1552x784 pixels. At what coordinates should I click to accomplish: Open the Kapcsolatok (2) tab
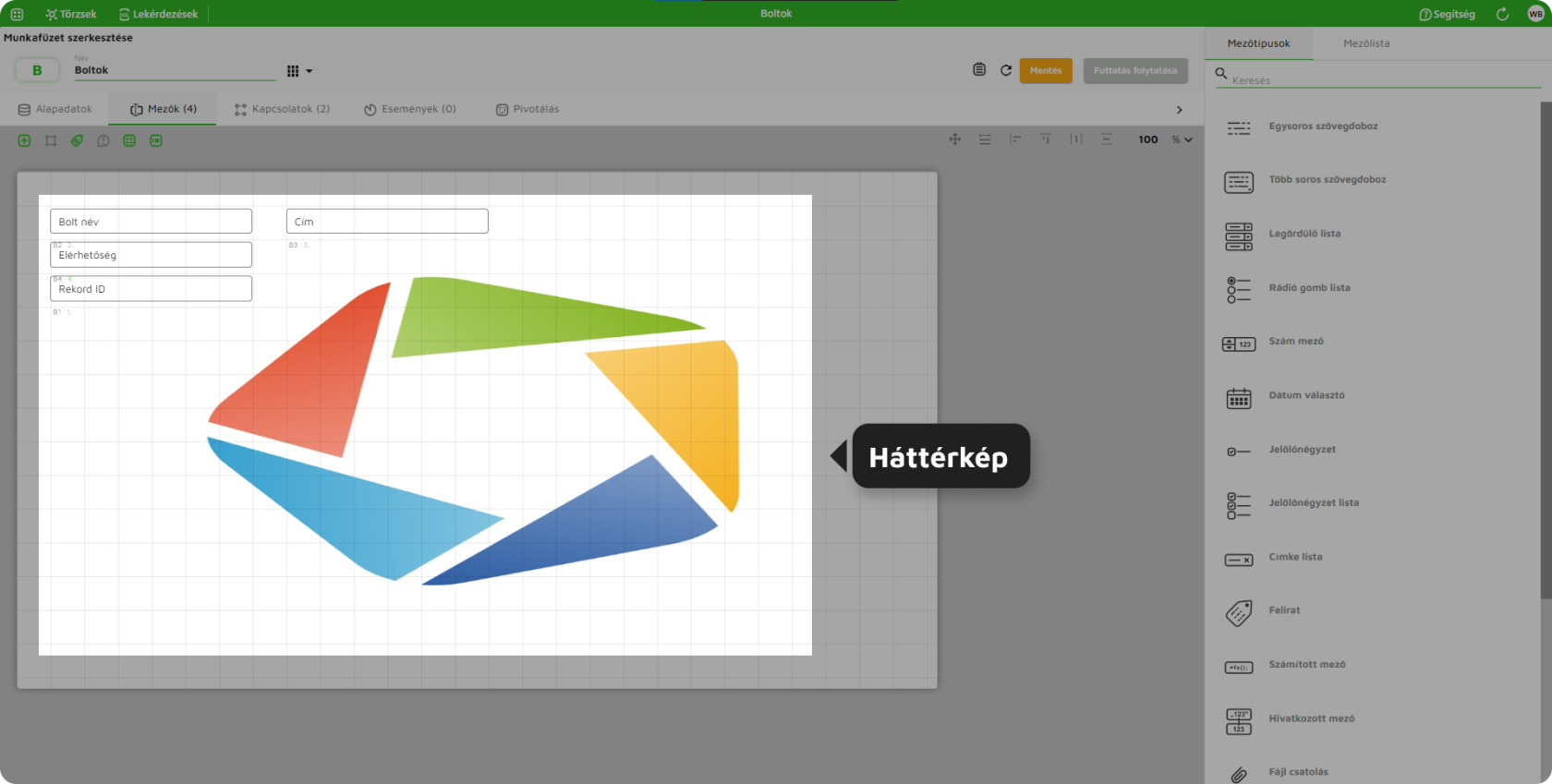tap(282, 109)
